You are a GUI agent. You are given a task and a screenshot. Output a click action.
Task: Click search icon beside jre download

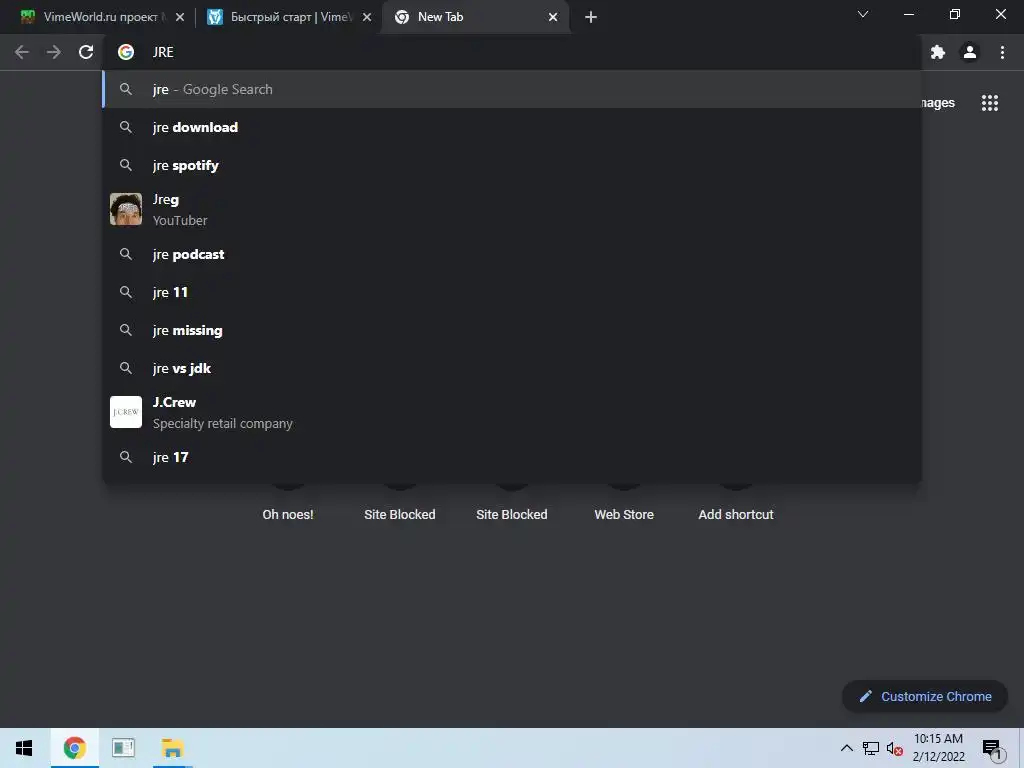126,127
